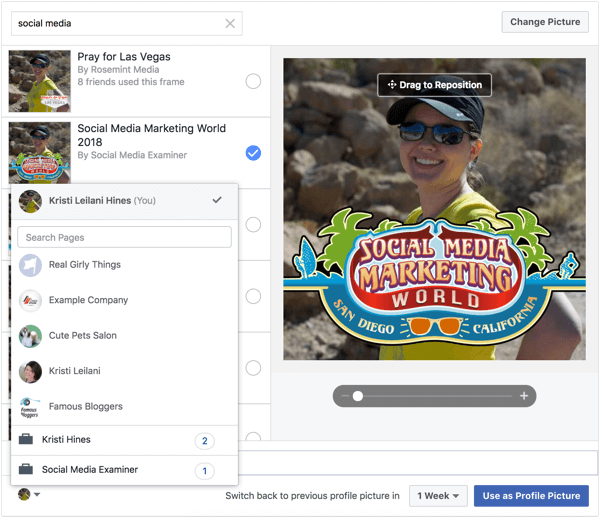Screen dimensions: 600x517
Task: Clear the social media search field
Action: pos(230,24)
